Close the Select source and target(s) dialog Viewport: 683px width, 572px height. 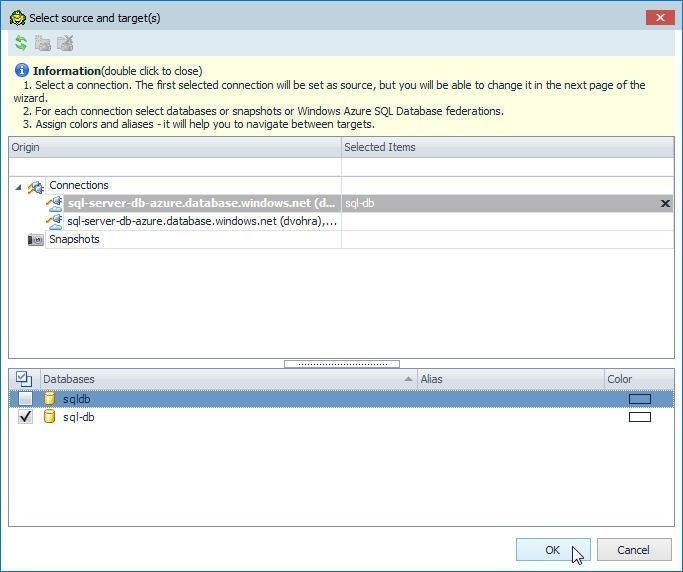tap(660, 17)
